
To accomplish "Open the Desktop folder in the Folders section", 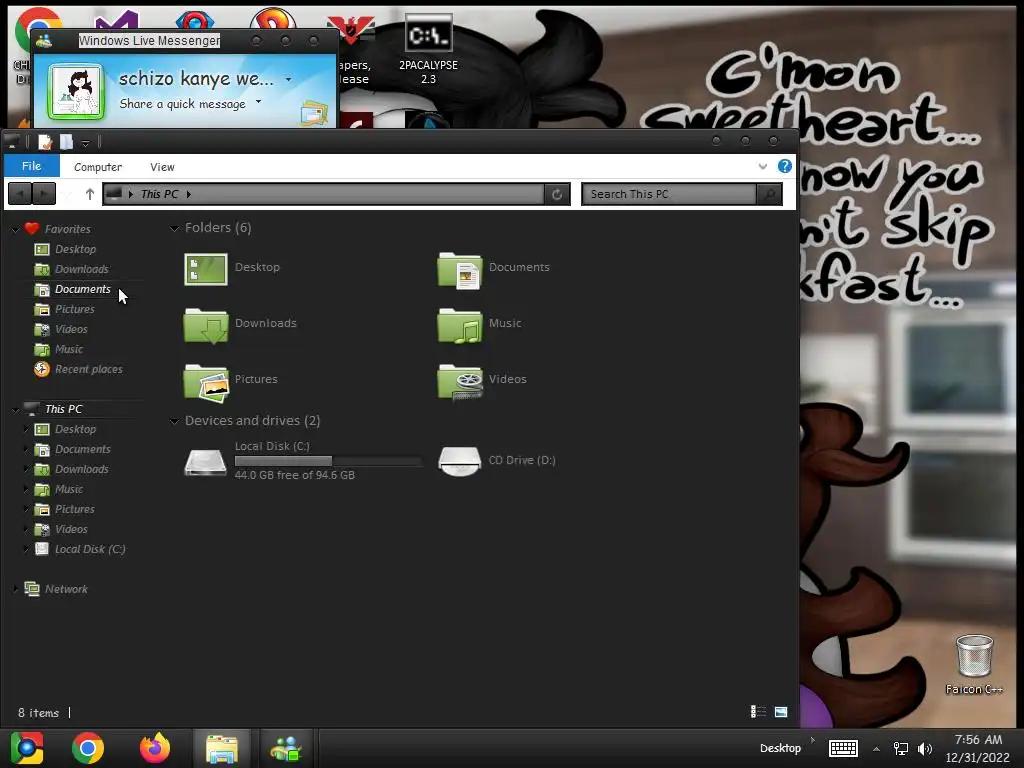I will tap(232, 268).
